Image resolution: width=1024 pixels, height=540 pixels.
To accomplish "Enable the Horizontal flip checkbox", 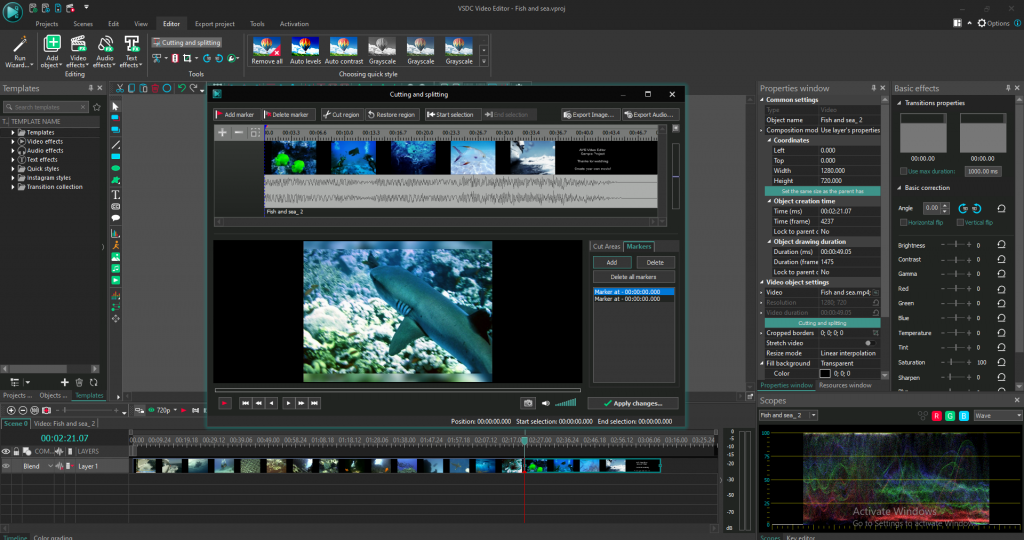I will point(903,222).
